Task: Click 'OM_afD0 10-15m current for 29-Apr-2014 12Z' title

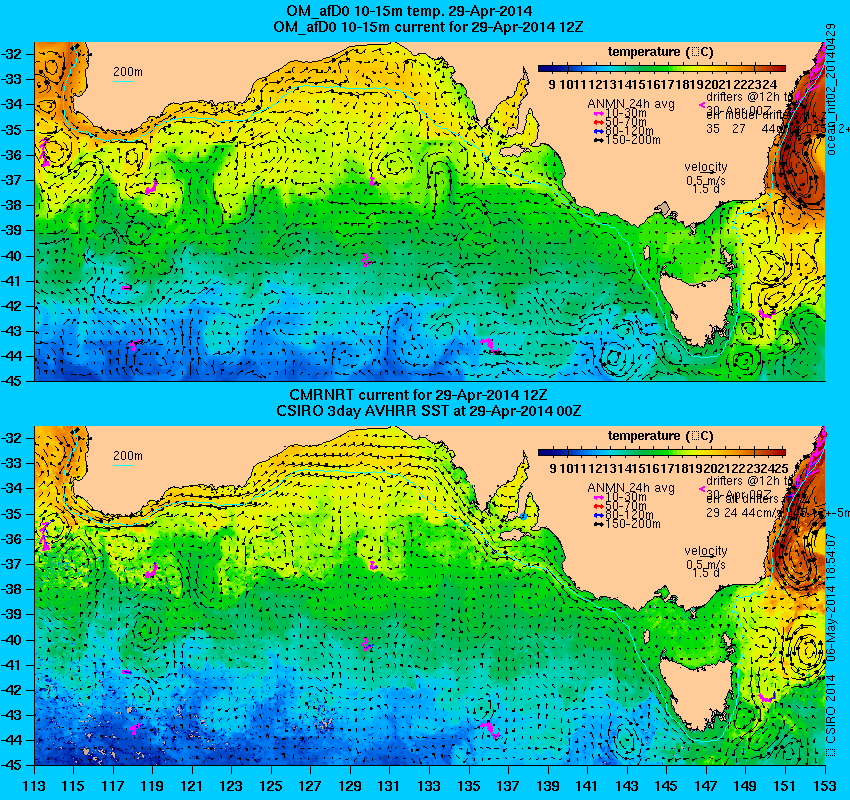Action: point(428,27)
